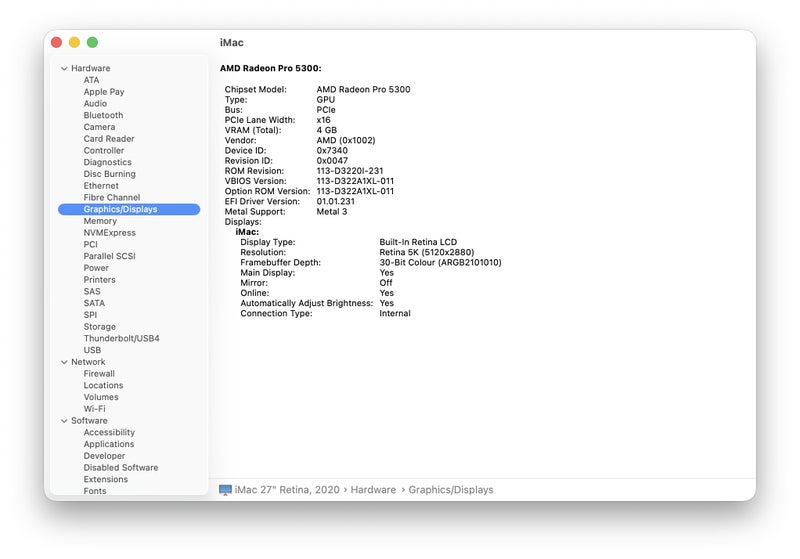Open Locations under Network
This screenshot has width=800, height=559.
(x=103, y=386)
